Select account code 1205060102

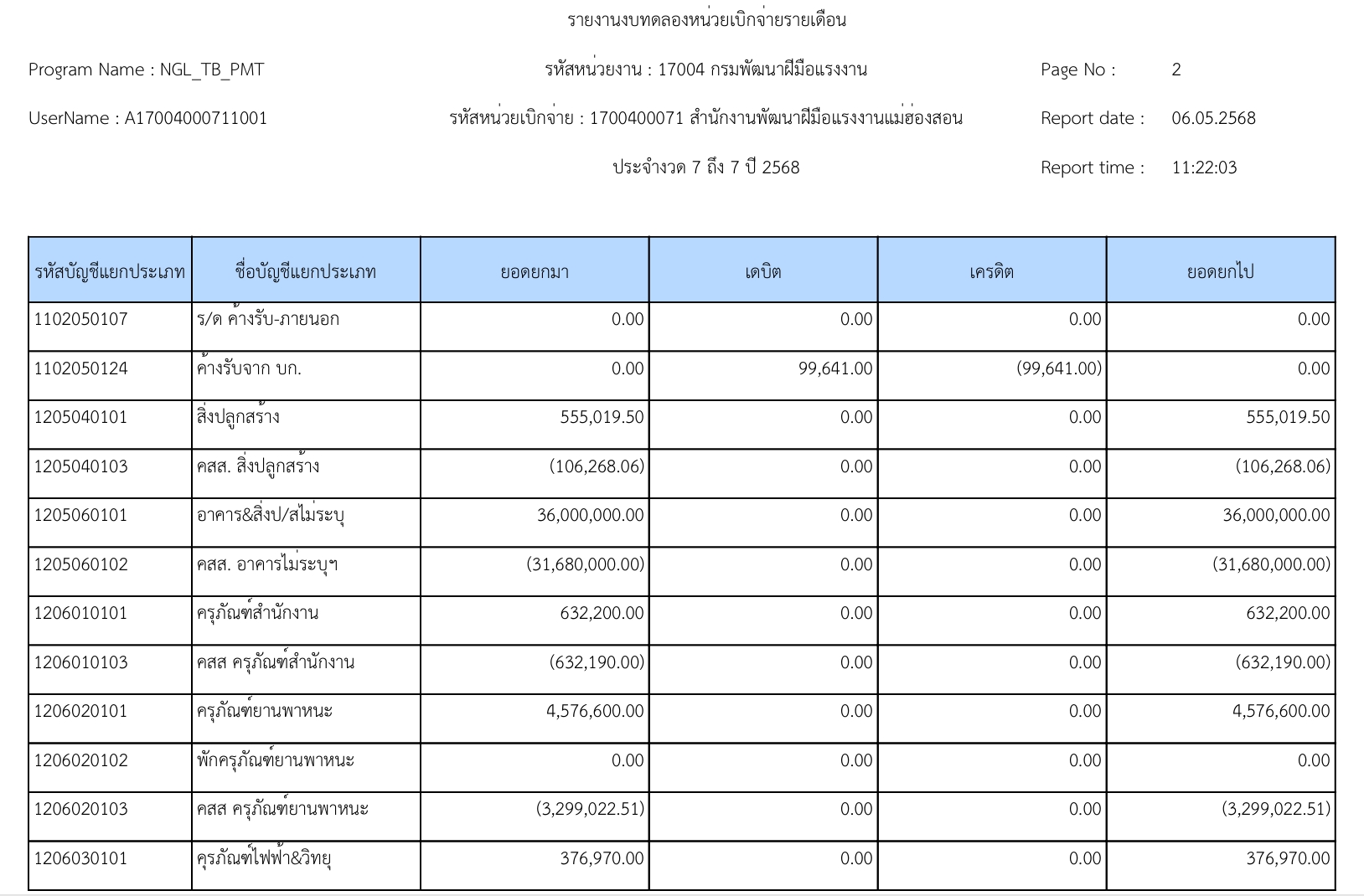[x=81, y=564]
